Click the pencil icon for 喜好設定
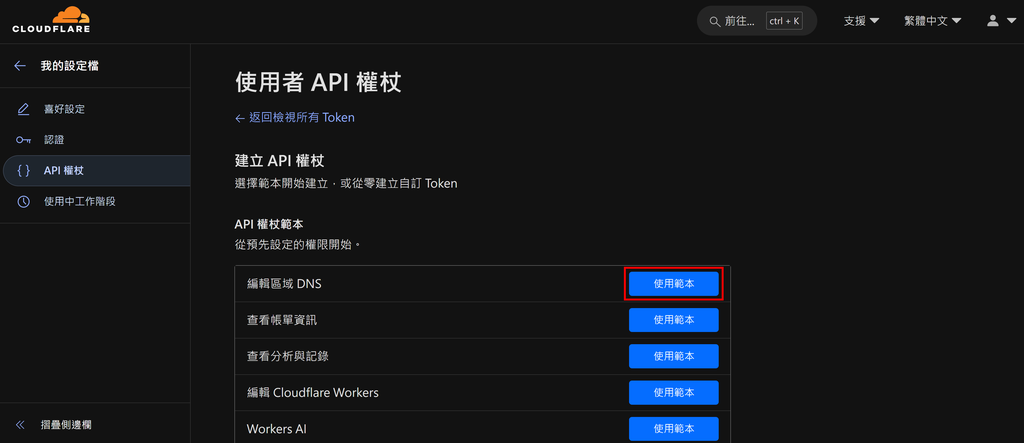 24,109
